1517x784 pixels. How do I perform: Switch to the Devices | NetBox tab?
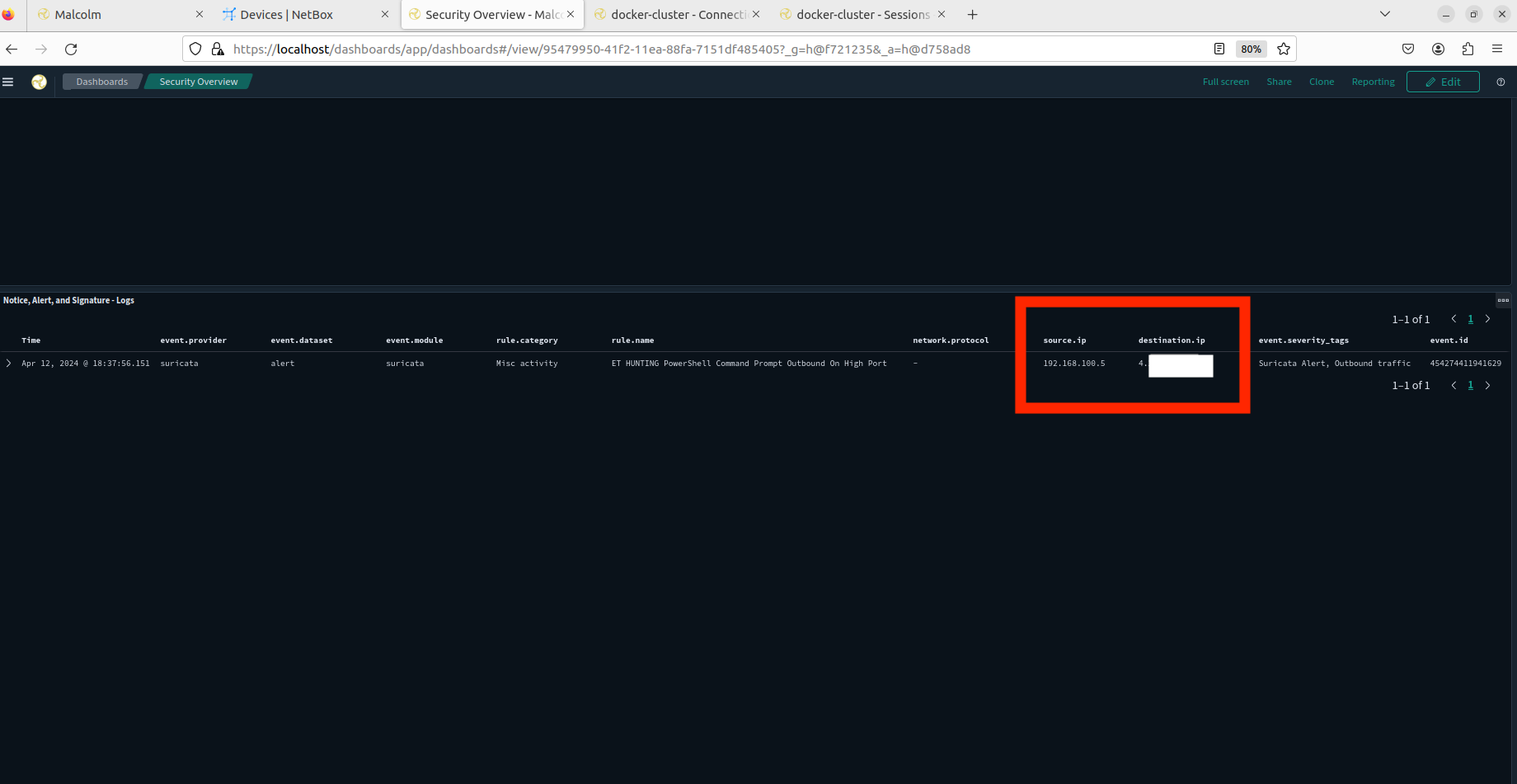pyautogui.click(x=286, y=15)
